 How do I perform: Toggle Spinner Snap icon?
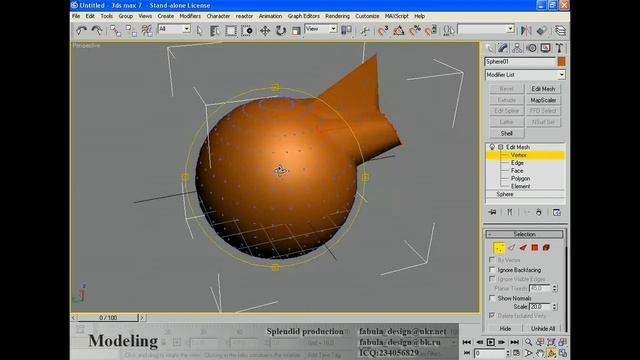coord(431,31)
